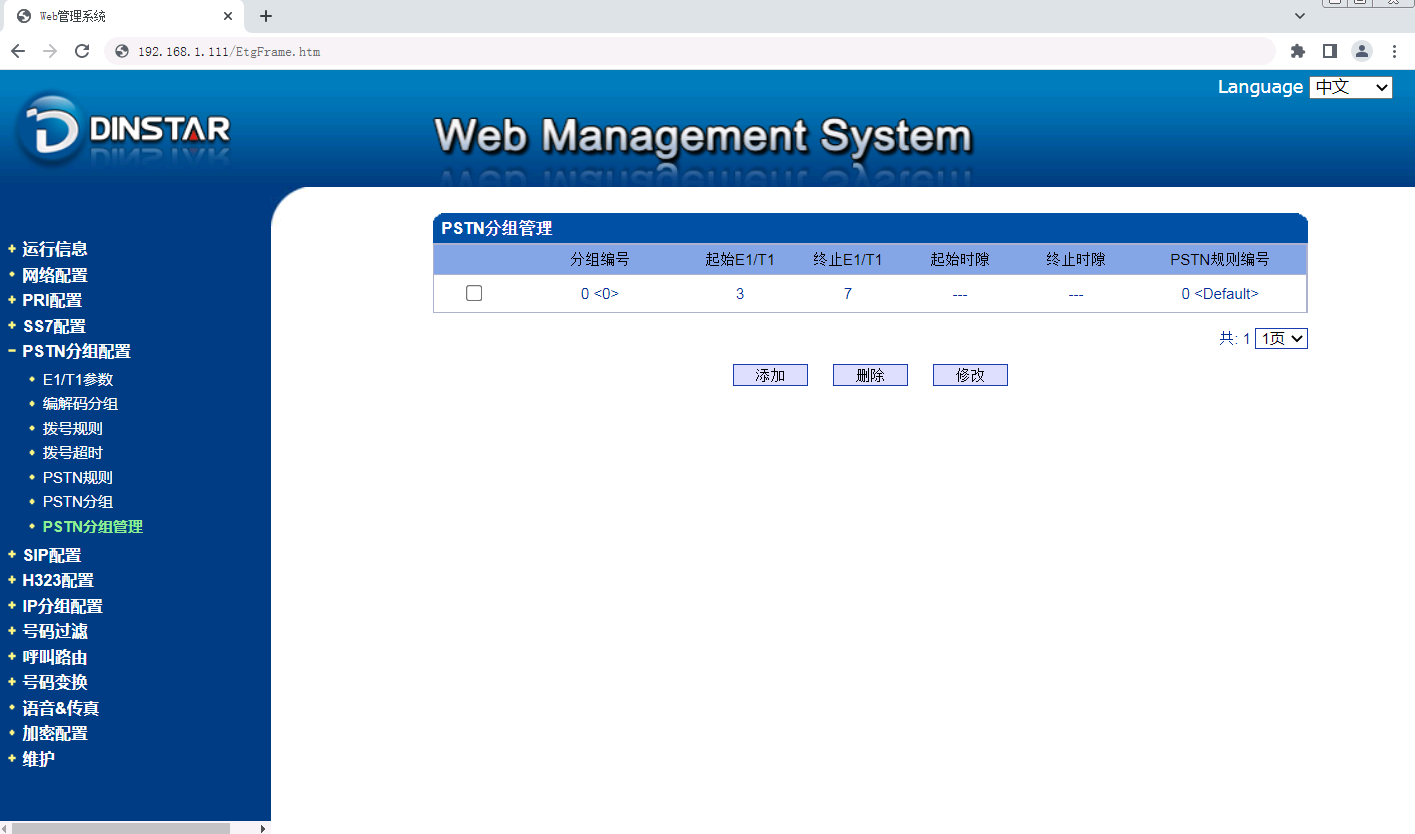Click the Dinstar logo
This screenshot has height=834, width=1415.
[124, 129]
